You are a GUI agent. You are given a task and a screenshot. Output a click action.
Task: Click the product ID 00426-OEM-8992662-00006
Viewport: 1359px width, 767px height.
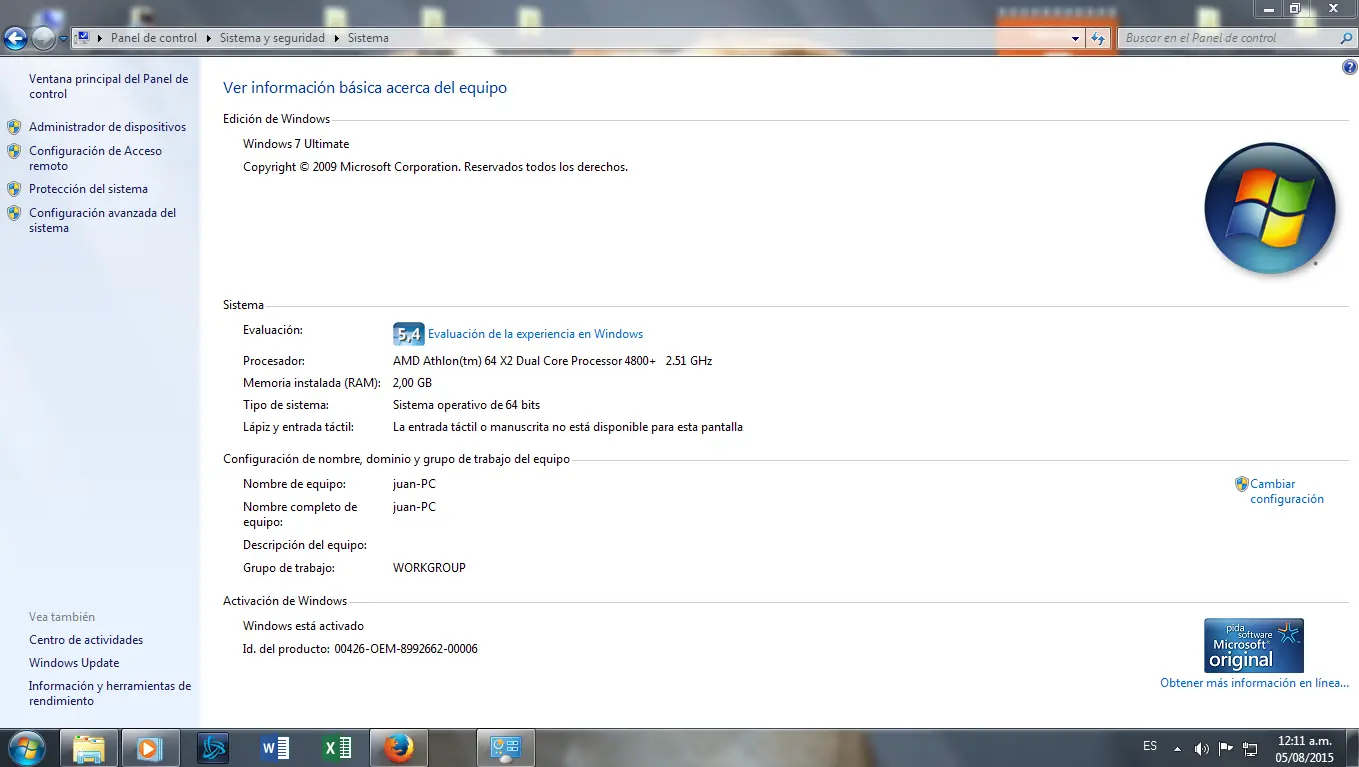[406, 649]
